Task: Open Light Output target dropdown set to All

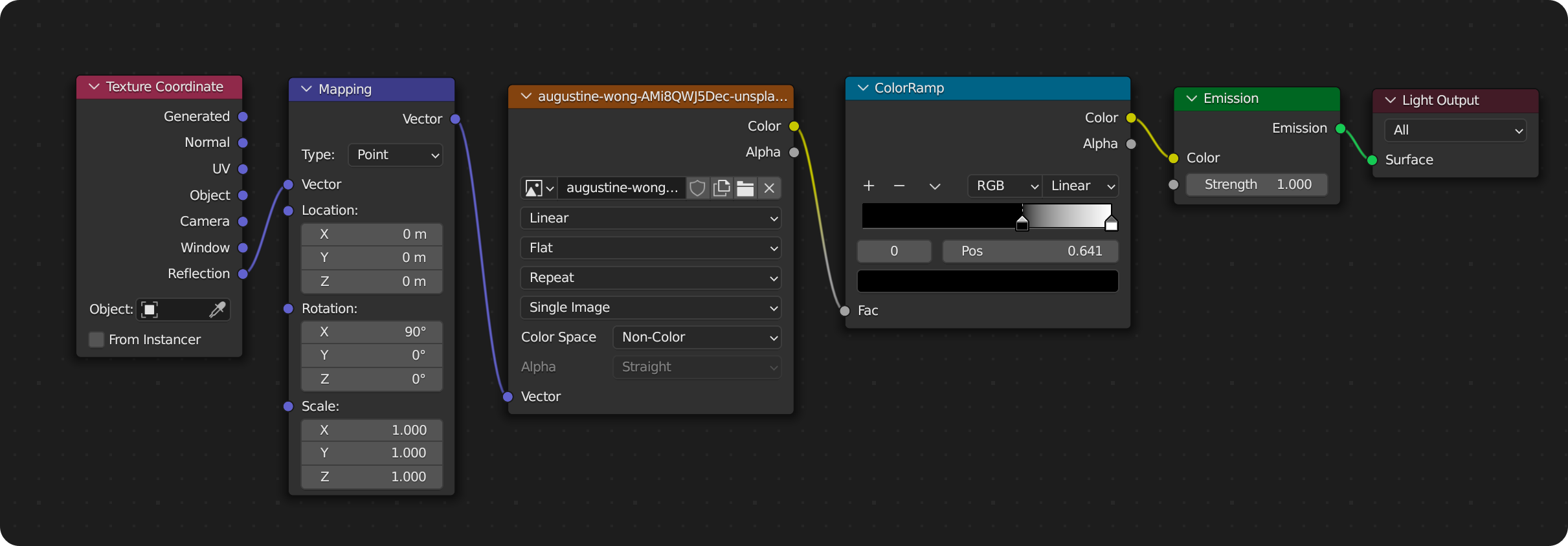Action: pyautogui.click(x=1455, y=130)
